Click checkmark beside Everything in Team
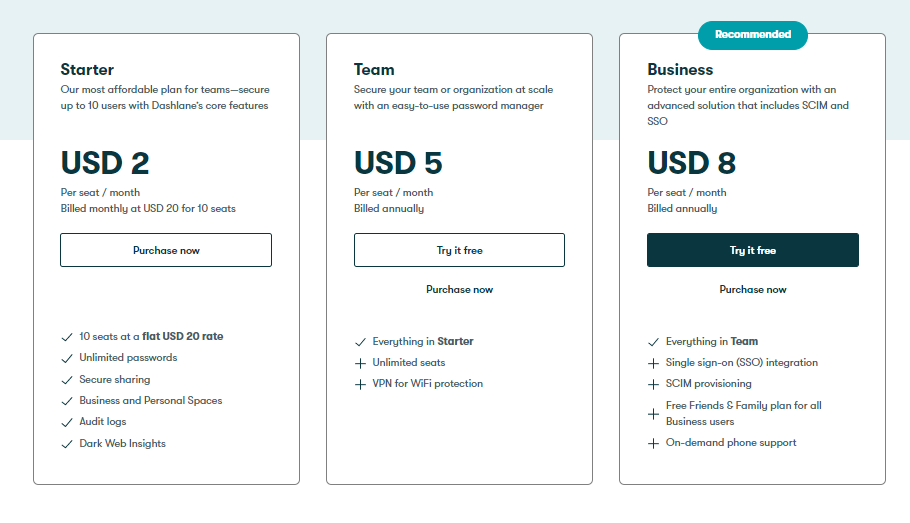This screenshot has width=910, height=523. (653, 342)
